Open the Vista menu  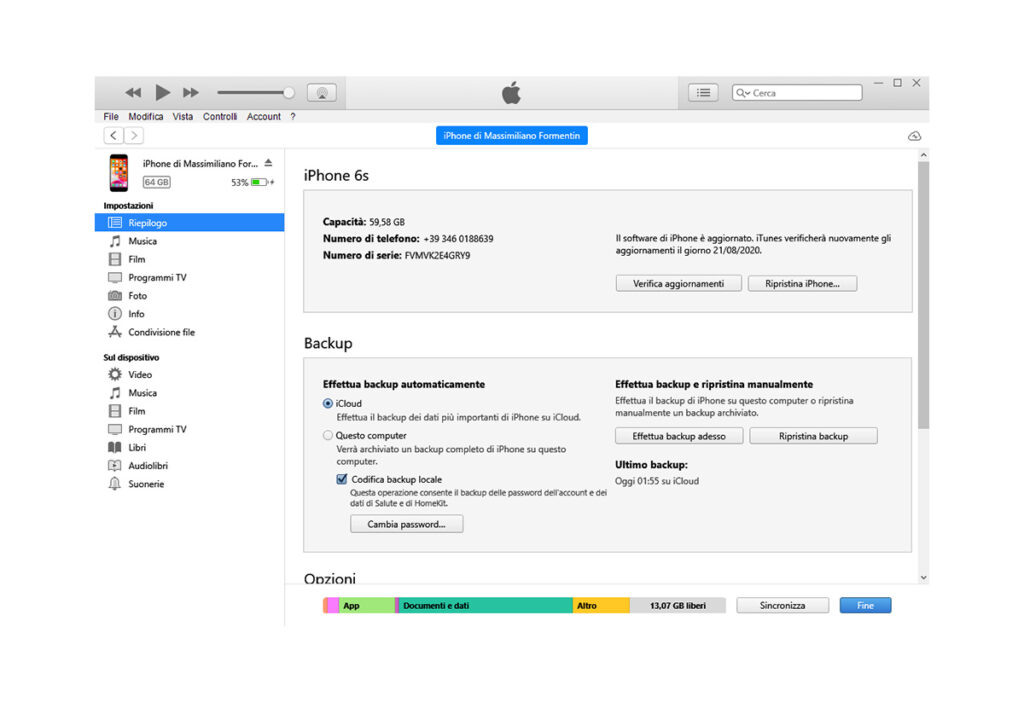[183, 116]
